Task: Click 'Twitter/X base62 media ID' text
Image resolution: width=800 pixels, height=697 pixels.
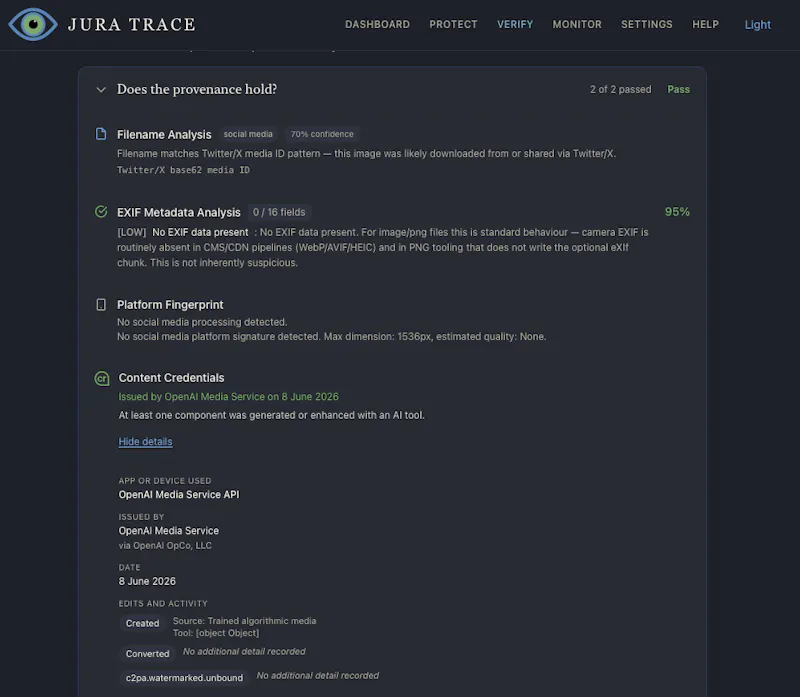Action: [183, 170]
